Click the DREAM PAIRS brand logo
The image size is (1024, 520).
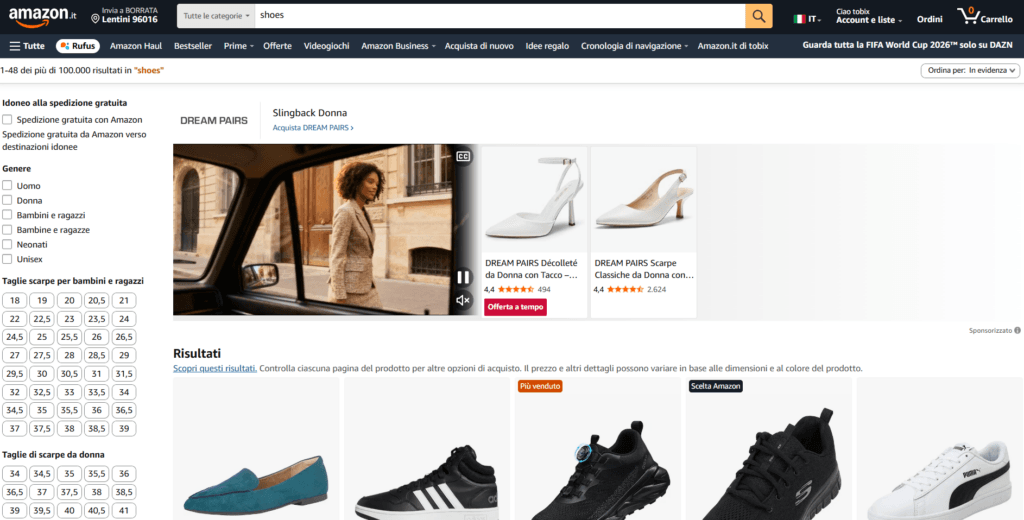tap(214, 121)
